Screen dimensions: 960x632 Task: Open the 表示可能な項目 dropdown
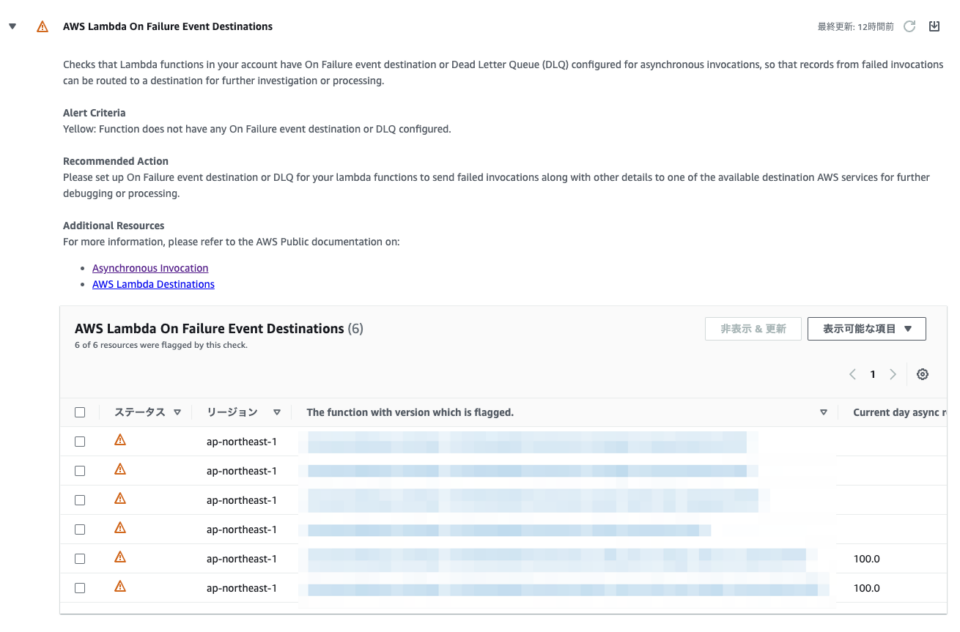(x=866, y=328)
